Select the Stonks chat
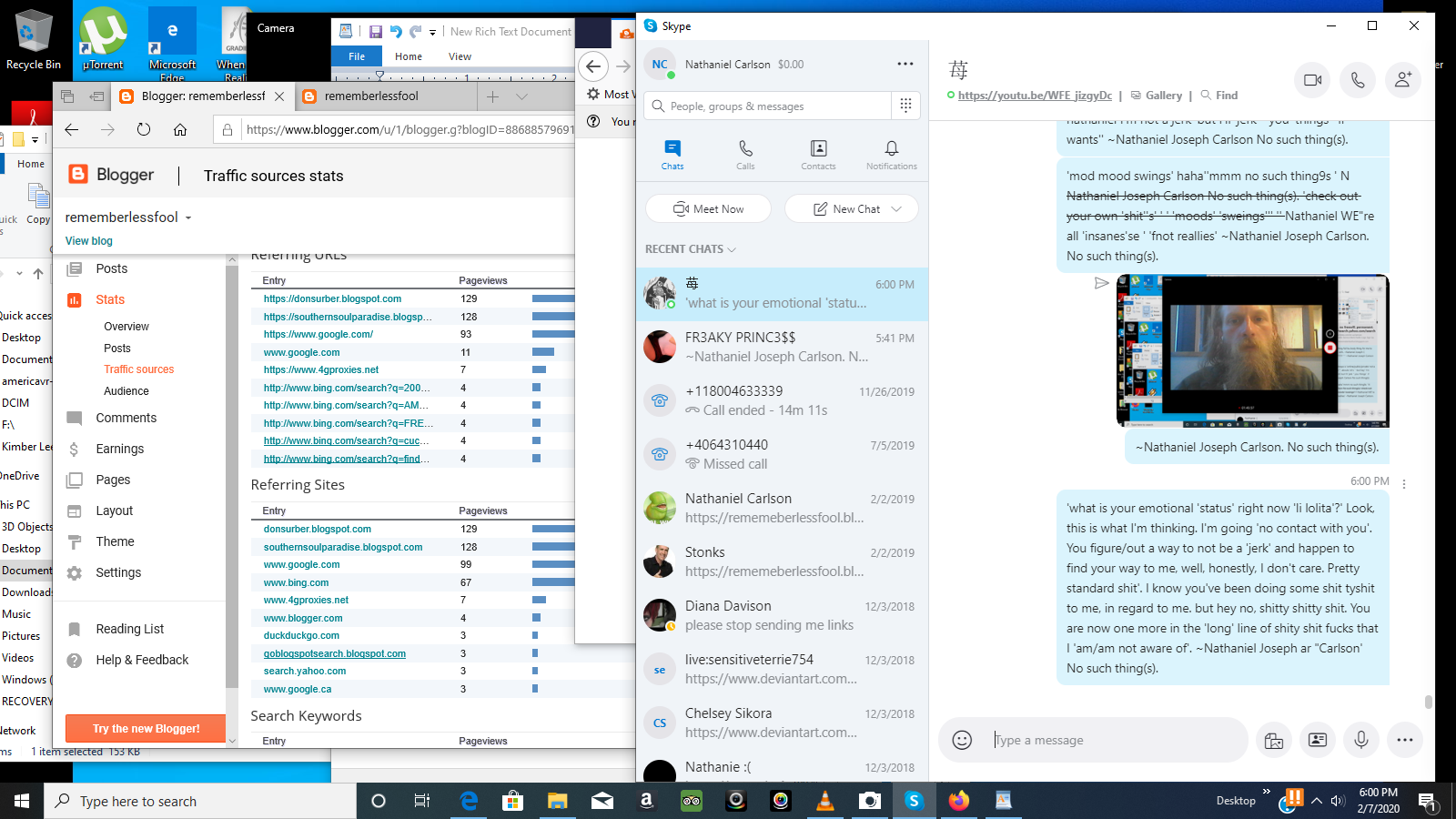Screen dimensions: 1456x819 point(782,561)
